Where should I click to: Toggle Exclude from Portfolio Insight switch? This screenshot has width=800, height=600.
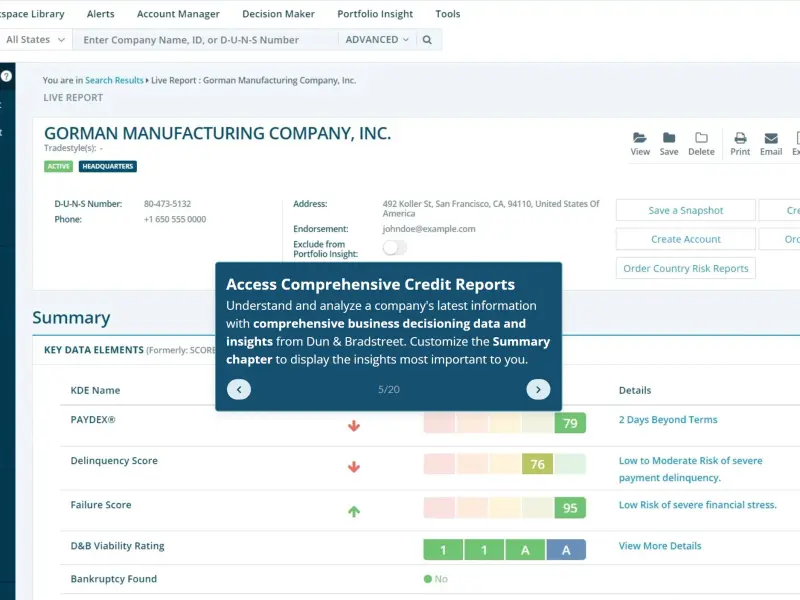pos(394,248)
